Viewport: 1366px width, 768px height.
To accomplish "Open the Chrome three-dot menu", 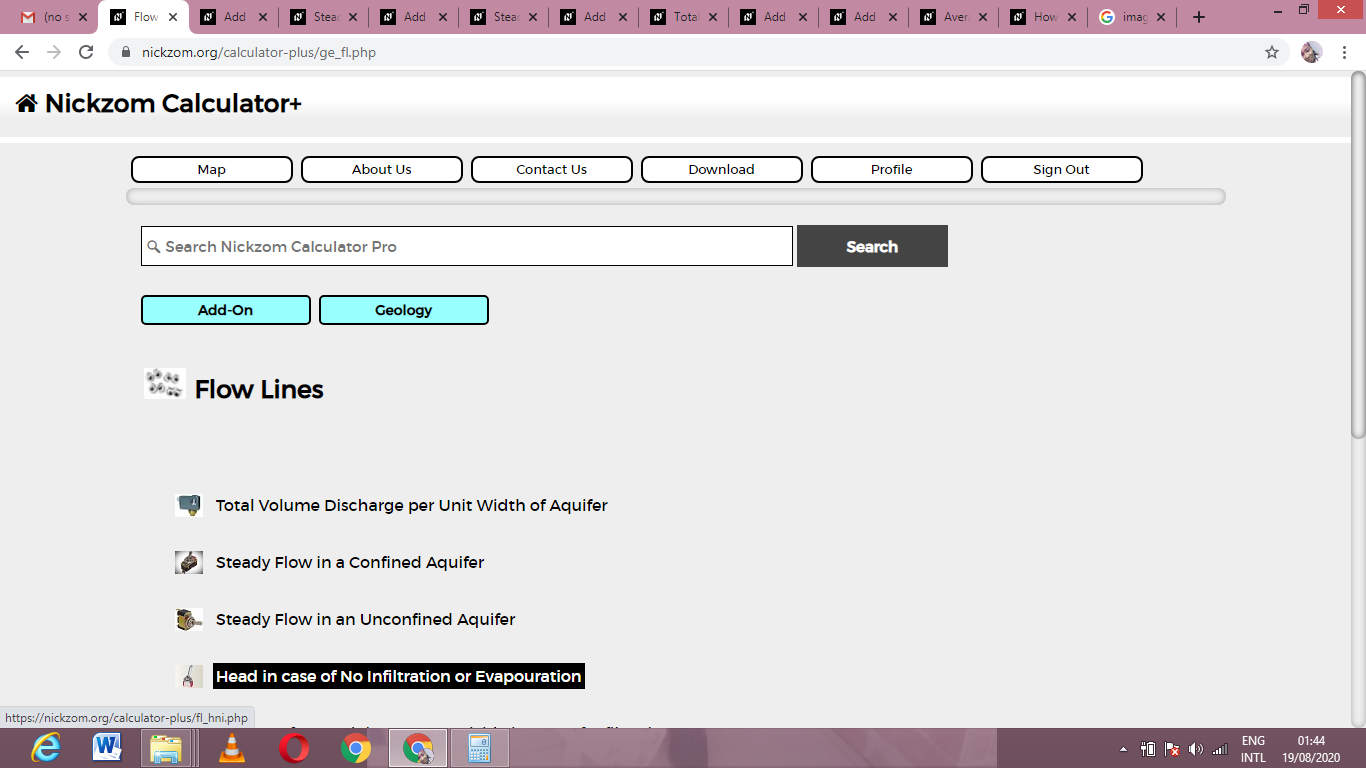I will [1343, 52].
